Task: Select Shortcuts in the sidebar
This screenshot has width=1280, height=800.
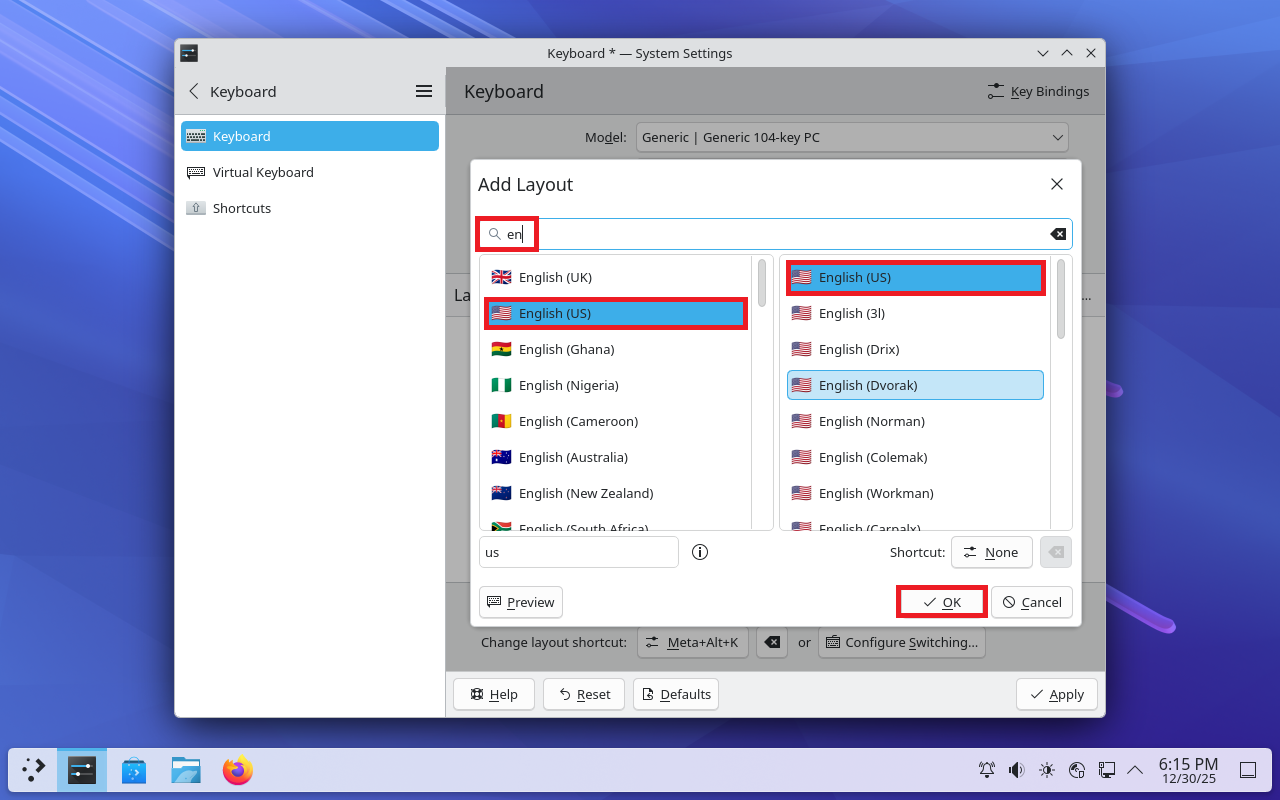Action: (241, 208)
